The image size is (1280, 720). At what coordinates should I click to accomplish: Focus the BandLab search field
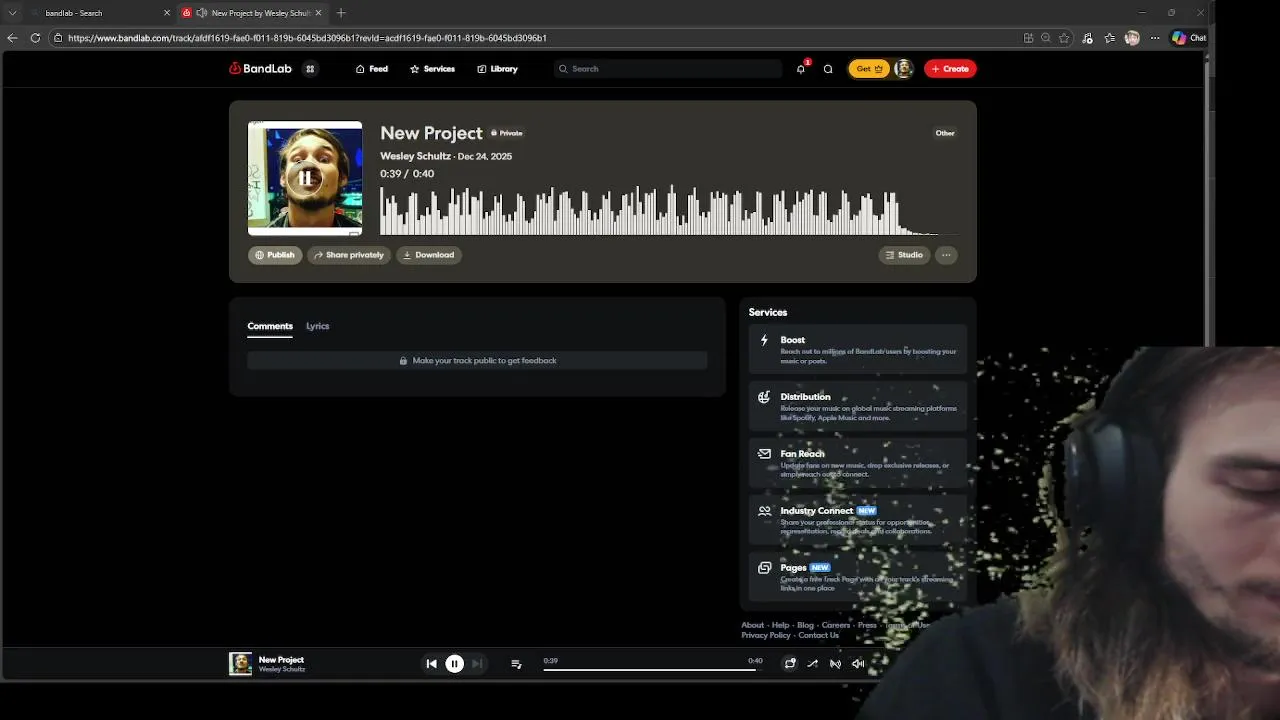click(x=668, y=69)
